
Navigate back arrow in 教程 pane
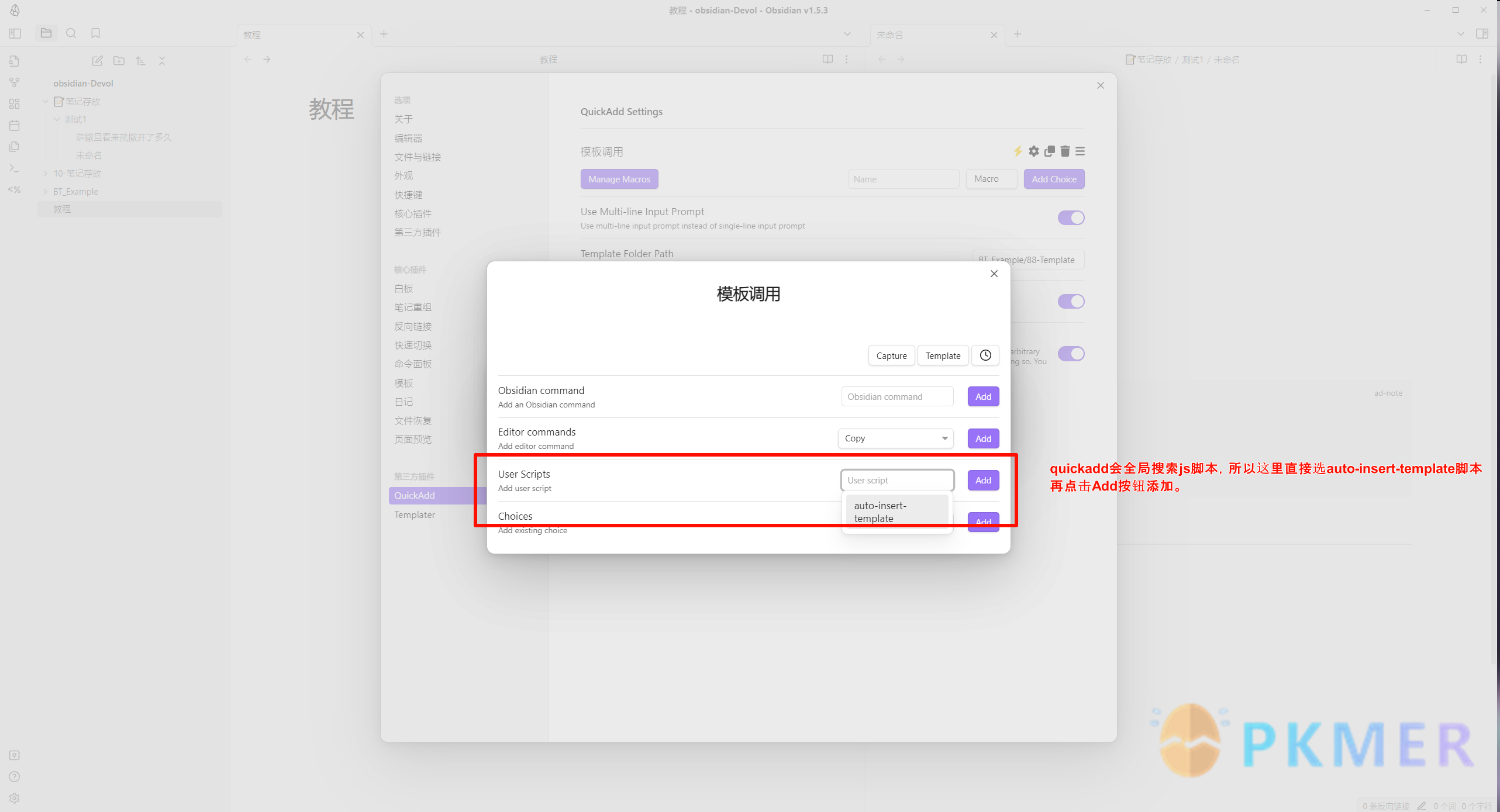pos(248,60)
